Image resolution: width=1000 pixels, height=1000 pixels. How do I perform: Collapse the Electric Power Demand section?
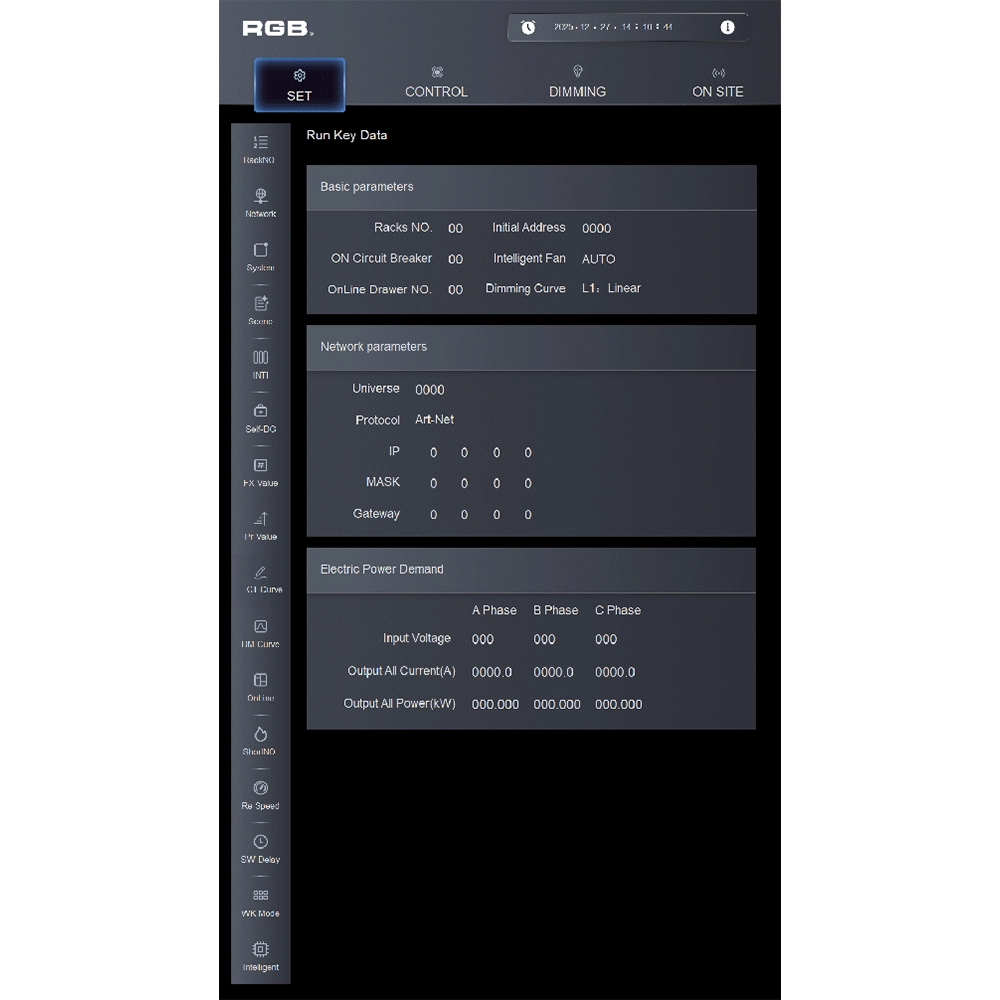380,569
